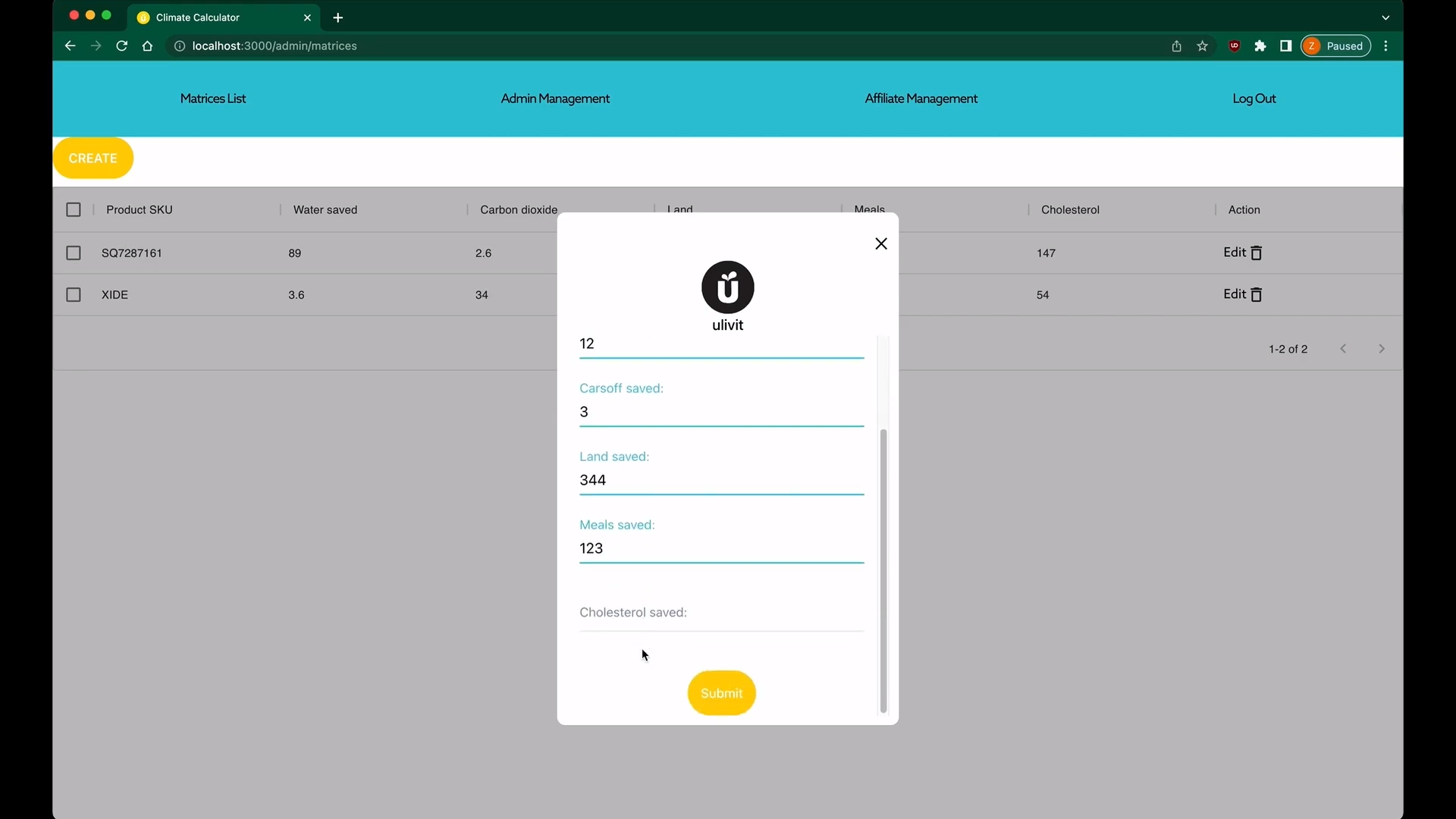The image size is (1456, 819).
Task: Open Admin Management nav item
Action: click(555, 99)
